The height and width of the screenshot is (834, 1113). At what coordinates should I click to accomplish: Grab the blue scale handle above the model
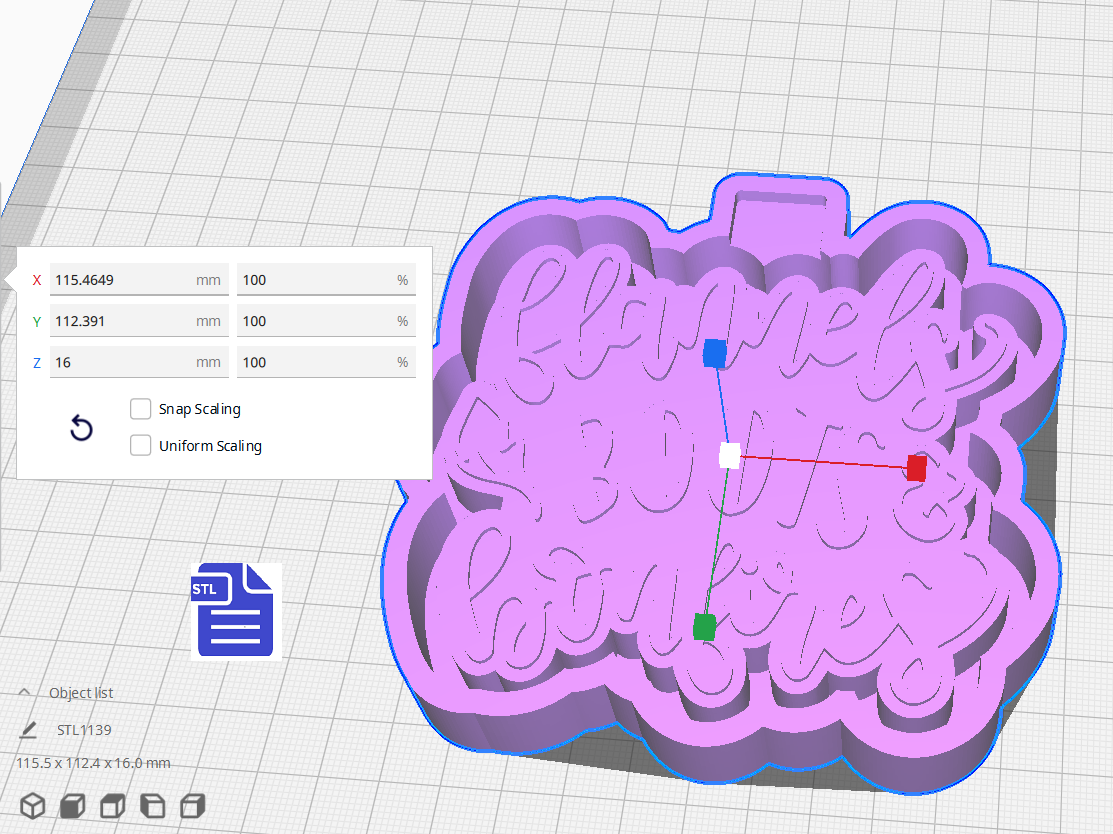pos(713,351)
